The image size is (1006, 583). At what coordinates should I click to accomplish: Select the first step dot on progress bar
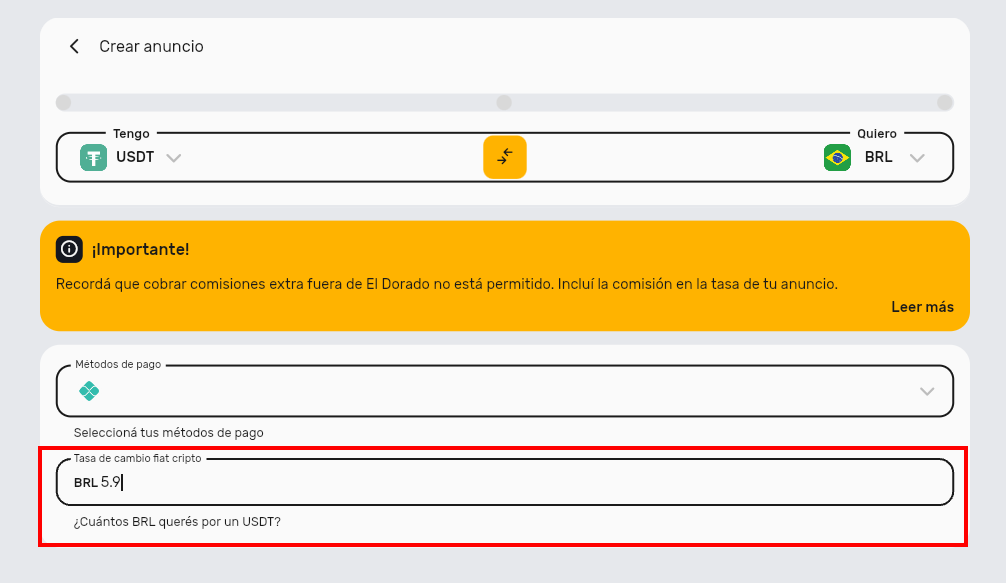coord(64,103)
